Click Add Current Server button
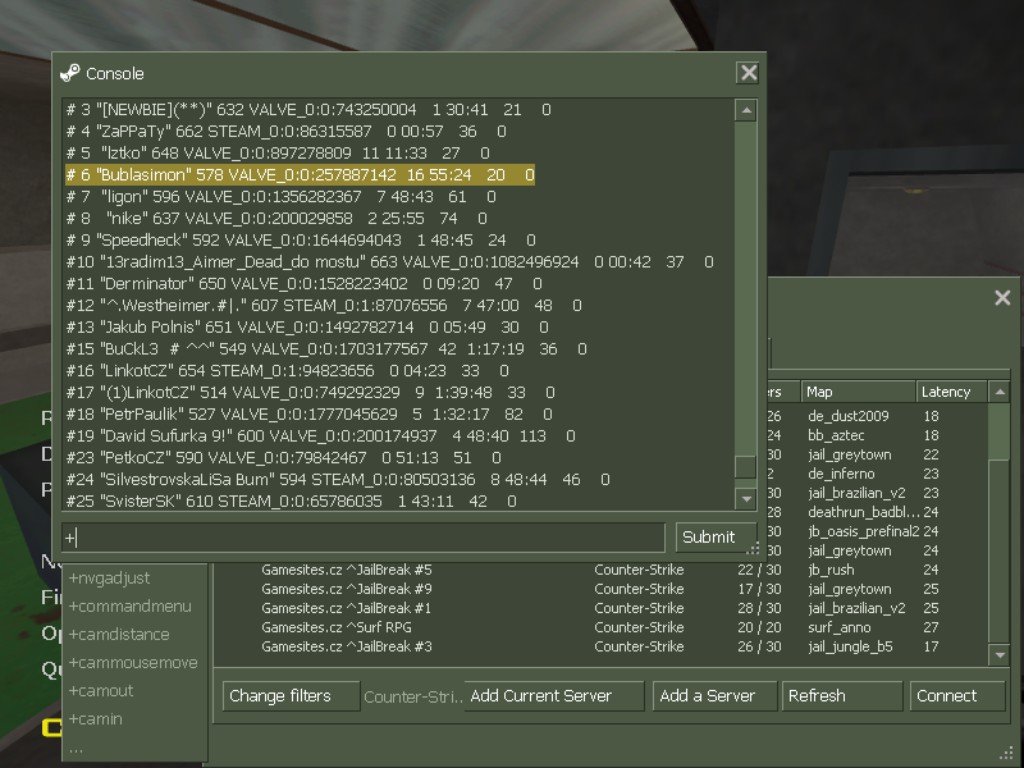The image size is (1024, 768). coord(554,696)
